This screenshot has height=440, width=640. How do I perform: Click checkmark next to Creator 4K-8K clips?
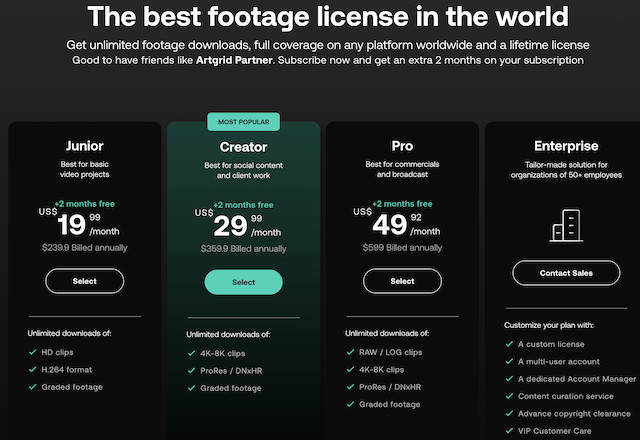[191, 353]
